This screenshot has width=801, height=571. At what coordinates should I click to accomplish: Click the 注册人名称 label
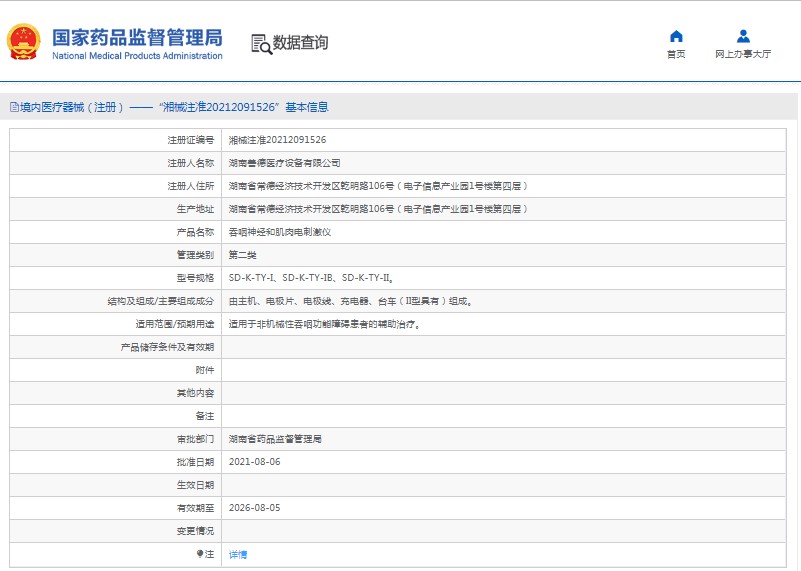click(x=191, y=163)
